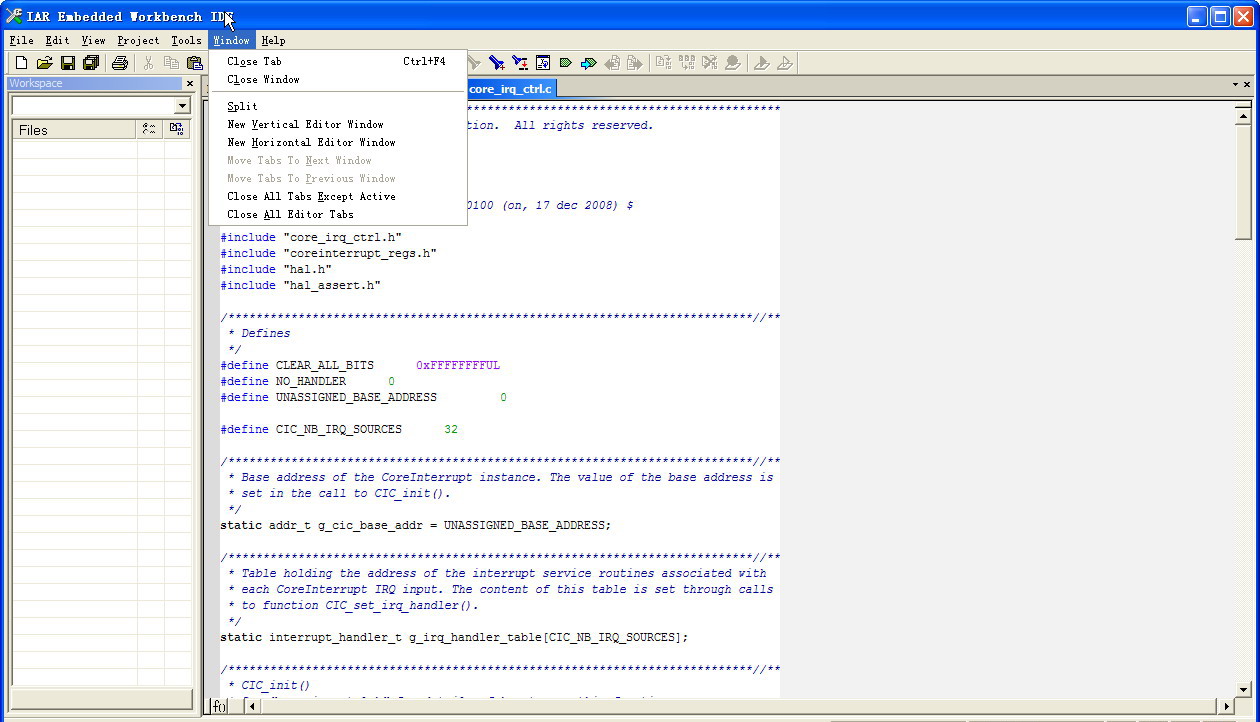
Task: Open the File menu
Action: [21, 41]
